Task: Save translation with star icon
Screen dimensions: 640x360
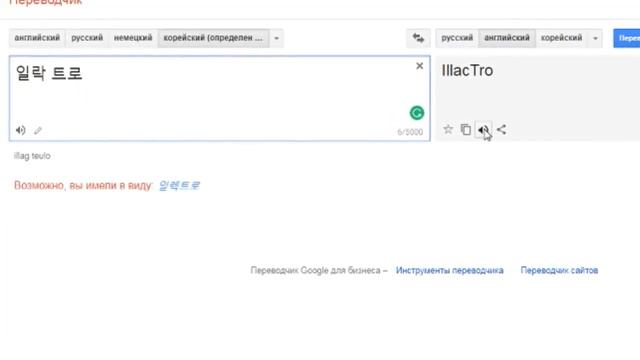Action: click(x=448, y=129)
